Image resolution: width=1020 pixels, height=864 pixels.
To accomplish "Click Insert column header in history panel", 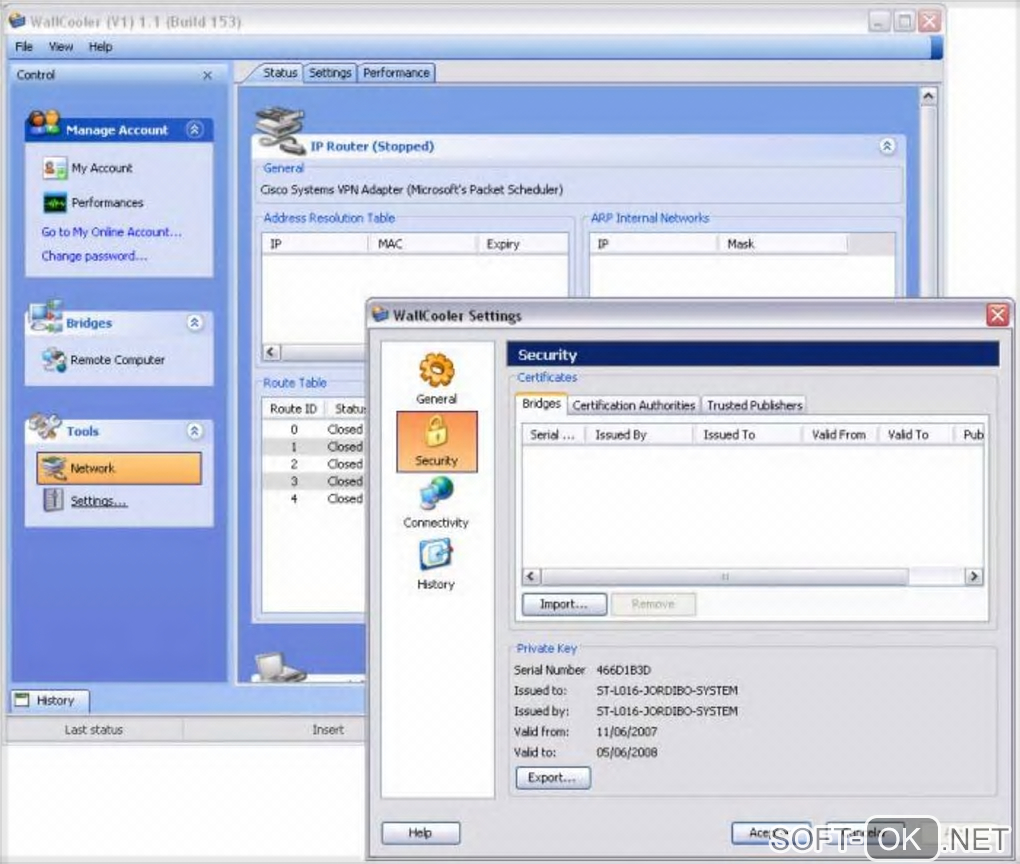I will click(x=328, y=730).
